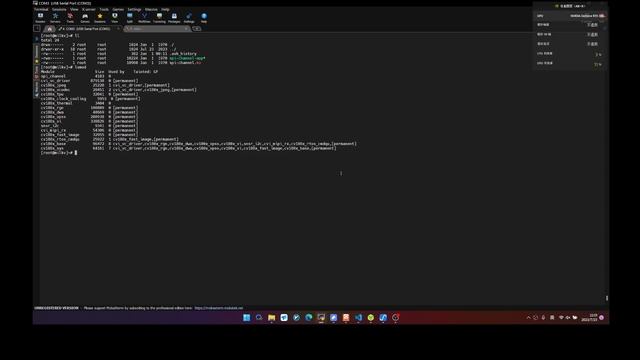Click the Split toolbar icon
The width and height of the screenshot is (640, 360).
[x=129, y=18]
